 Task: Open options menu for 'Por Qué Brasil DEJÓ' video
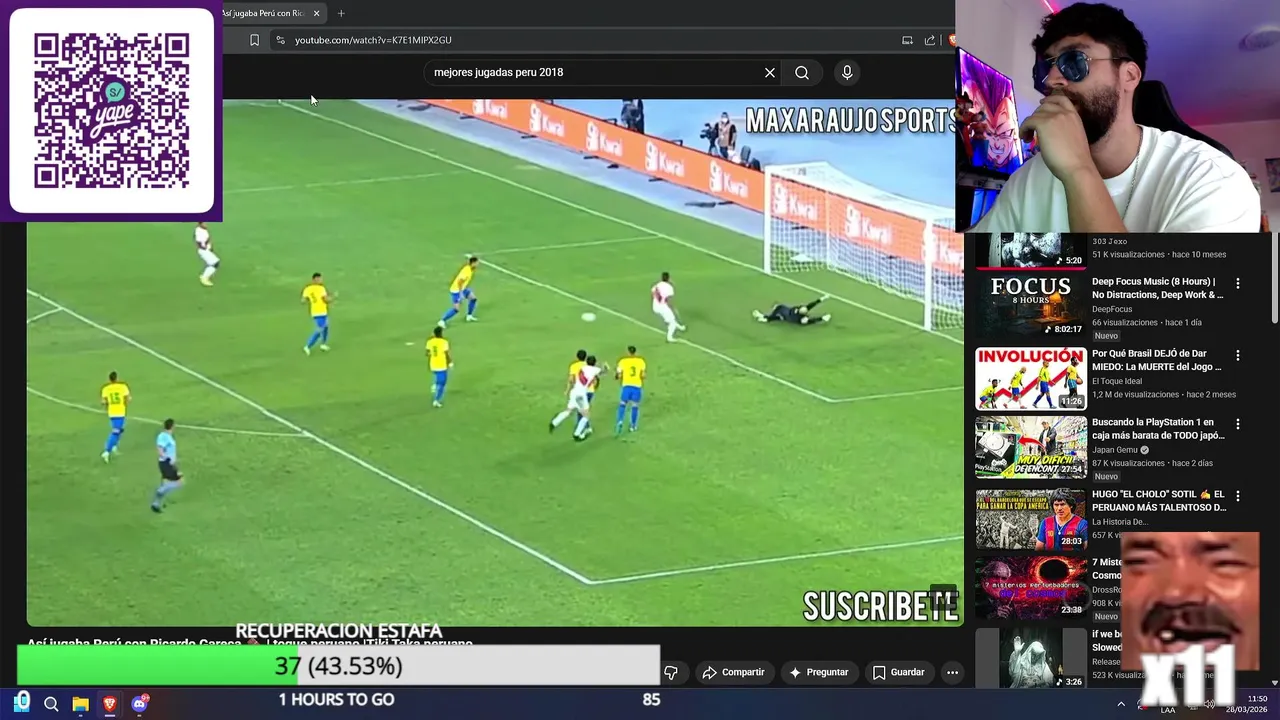tap(1238, 355)
